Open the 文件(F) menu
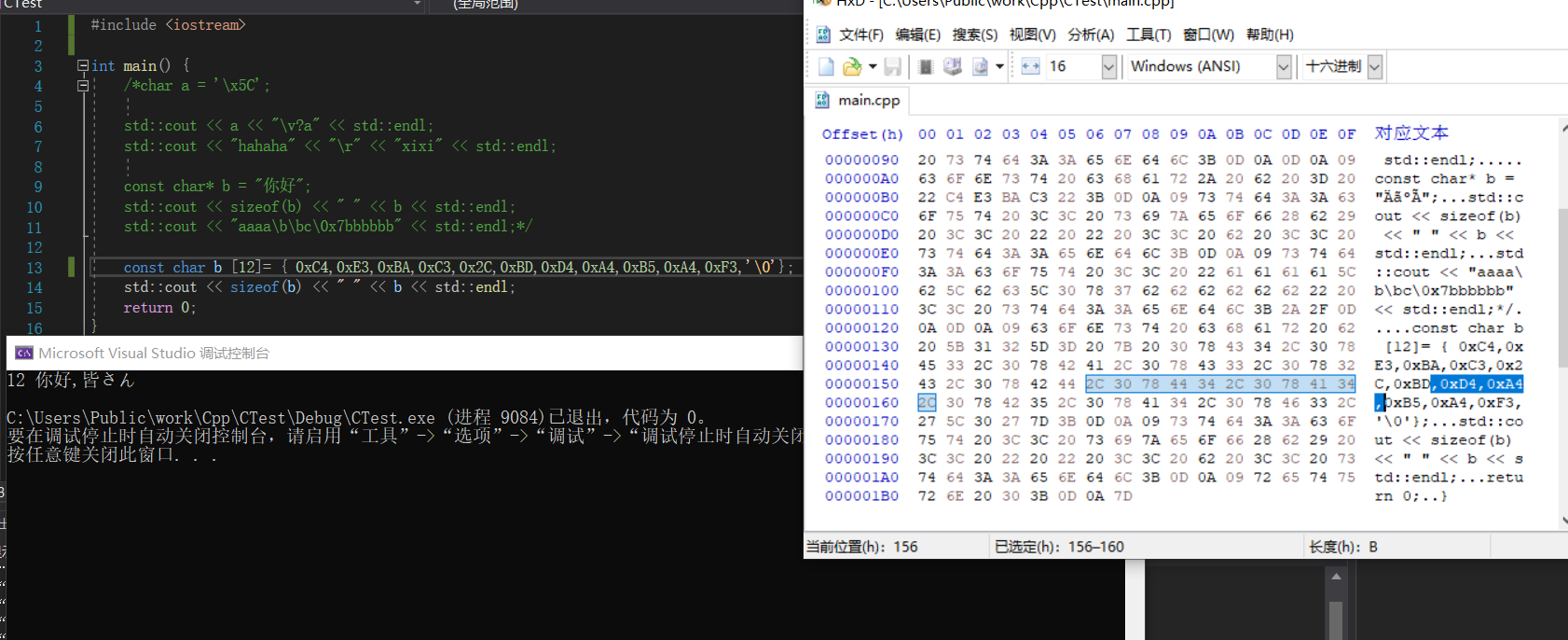The width and height of the screenshot is (1568, 640). (860, 35)
